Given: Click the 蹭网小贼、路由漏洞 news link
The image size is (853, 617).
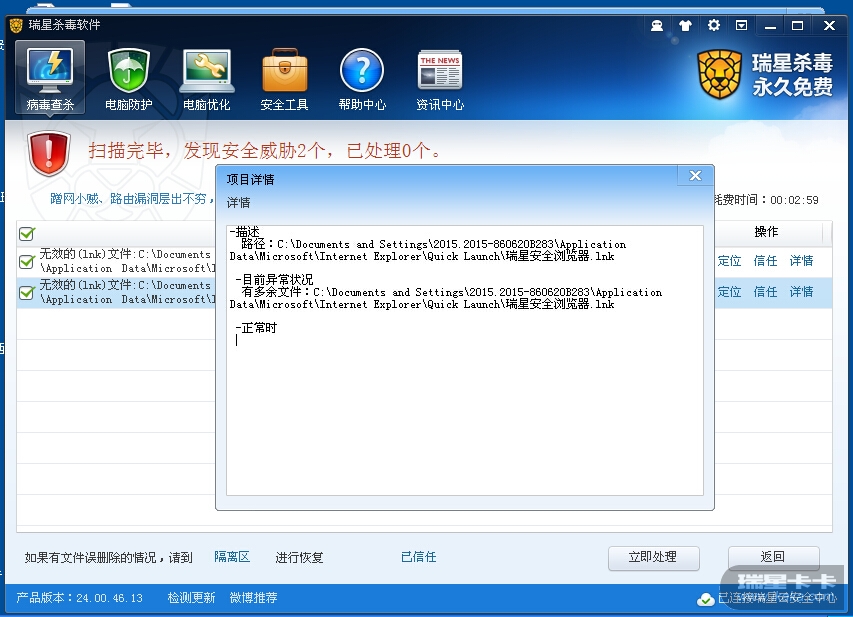Looking at the screenshot, I should coord(132,199).
